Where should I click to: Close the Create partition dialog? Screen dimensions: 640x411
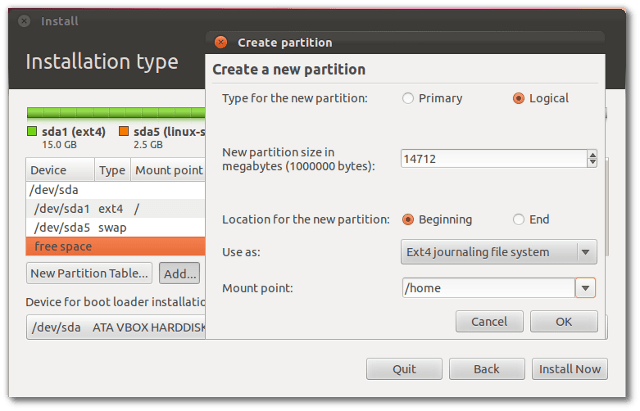click(221, 42)
